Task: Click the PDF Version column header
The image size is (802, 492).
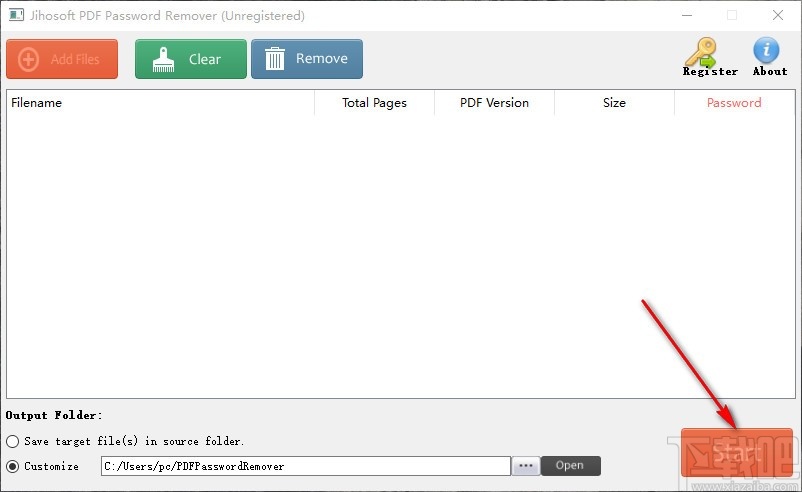Action: [x=494, y=103]
